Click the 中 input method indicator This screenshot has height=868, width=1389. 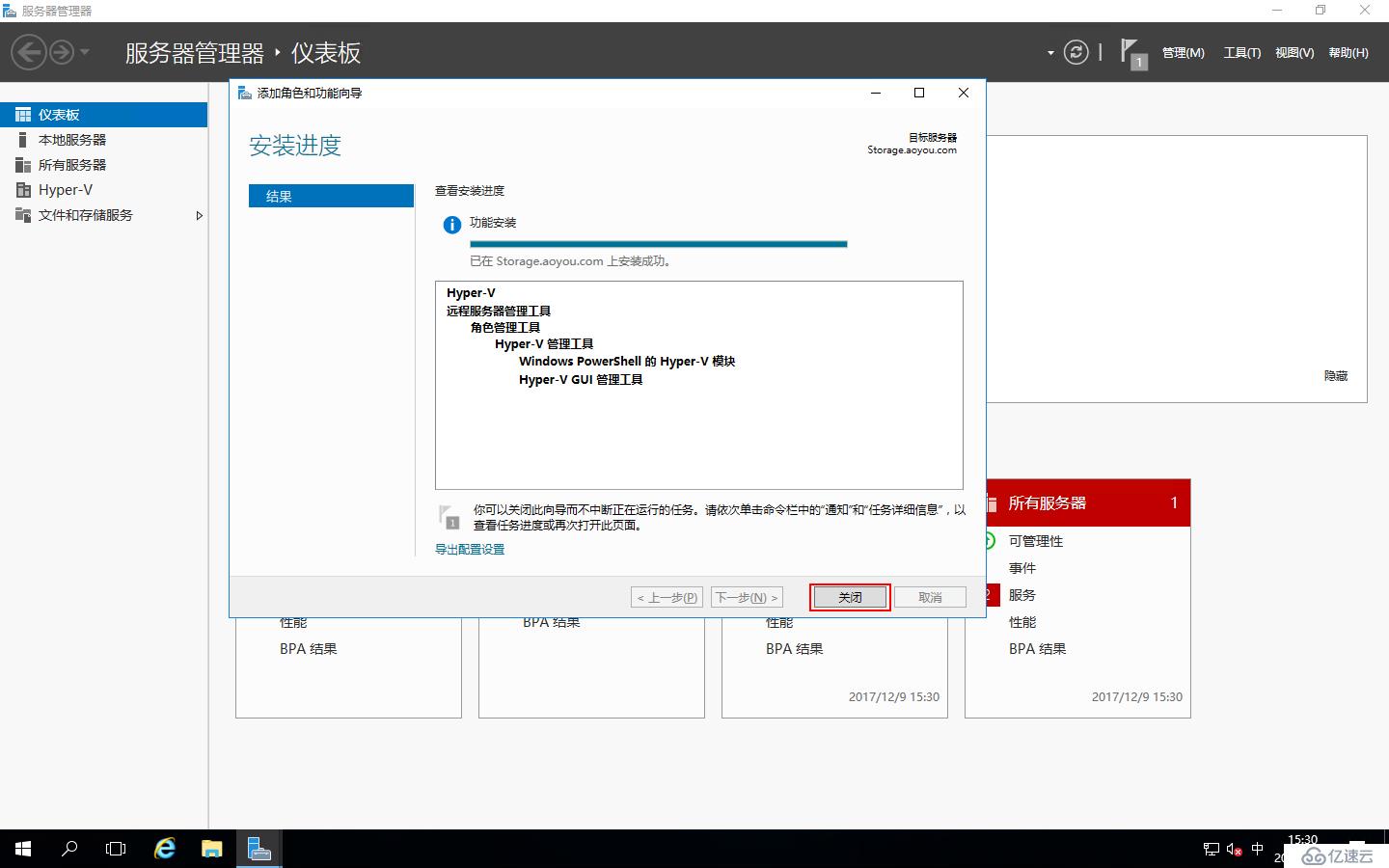click(x=1257, y=850)
